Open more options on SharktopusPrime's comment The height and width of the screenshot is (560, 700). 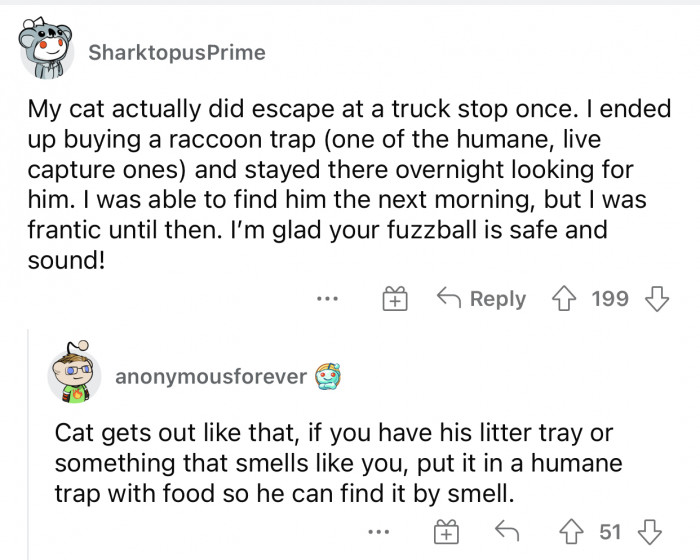tap(329, 298)
